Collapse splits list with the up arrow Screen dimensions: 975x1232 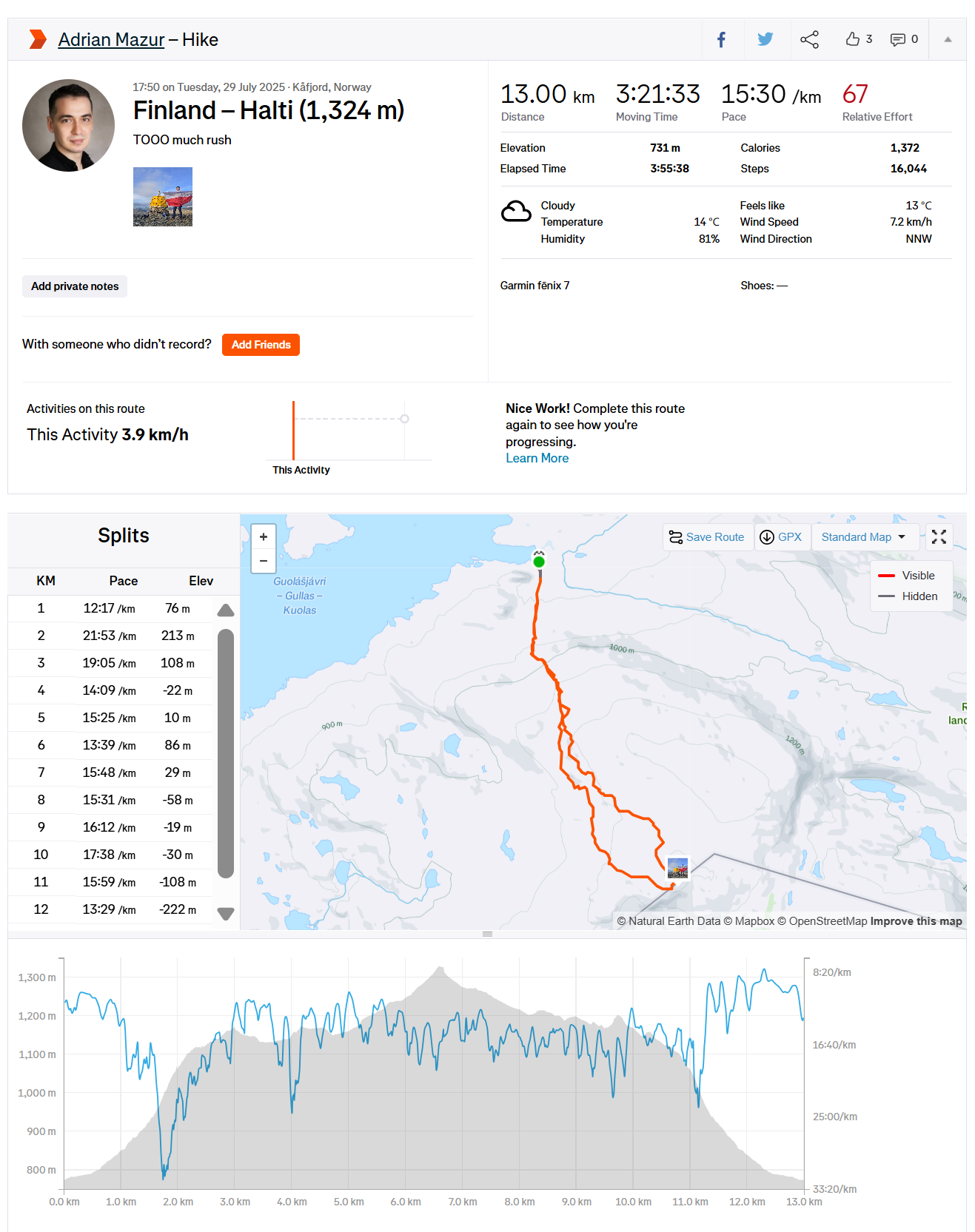tap(225, 609)
